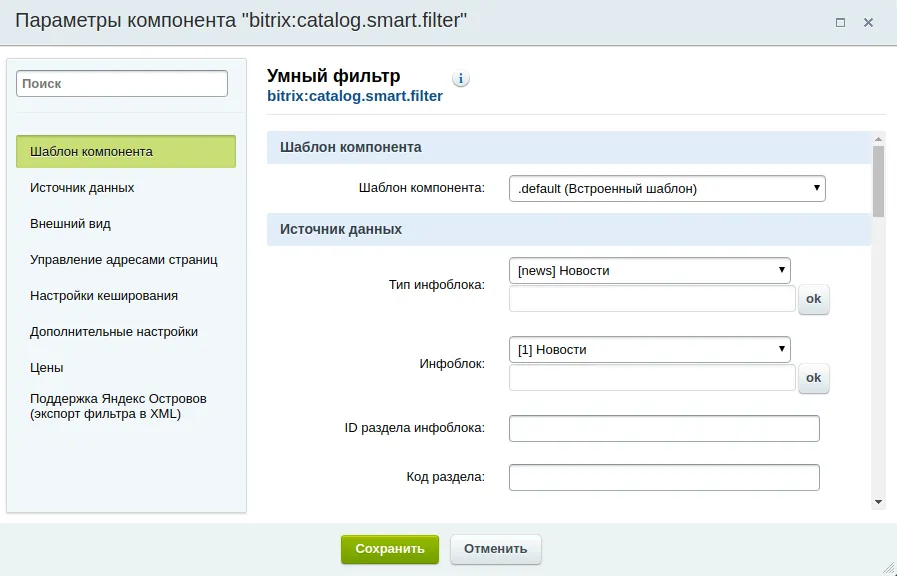Select the Источник данных sidebar section

pyautogui.click(x=82, y=188)
